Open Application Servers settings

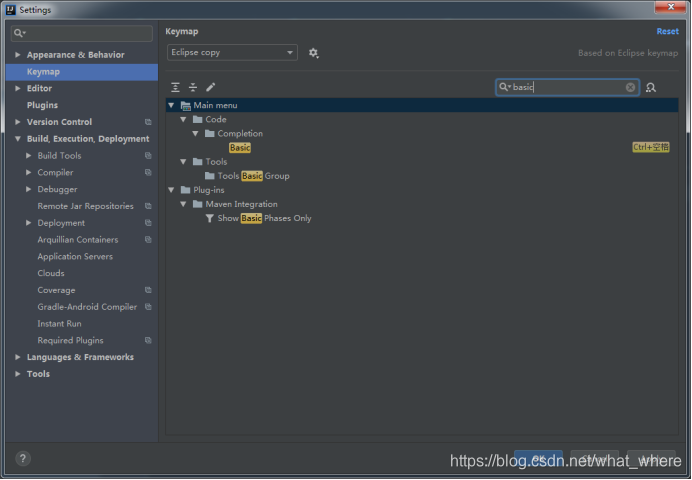tap(75, 257)
